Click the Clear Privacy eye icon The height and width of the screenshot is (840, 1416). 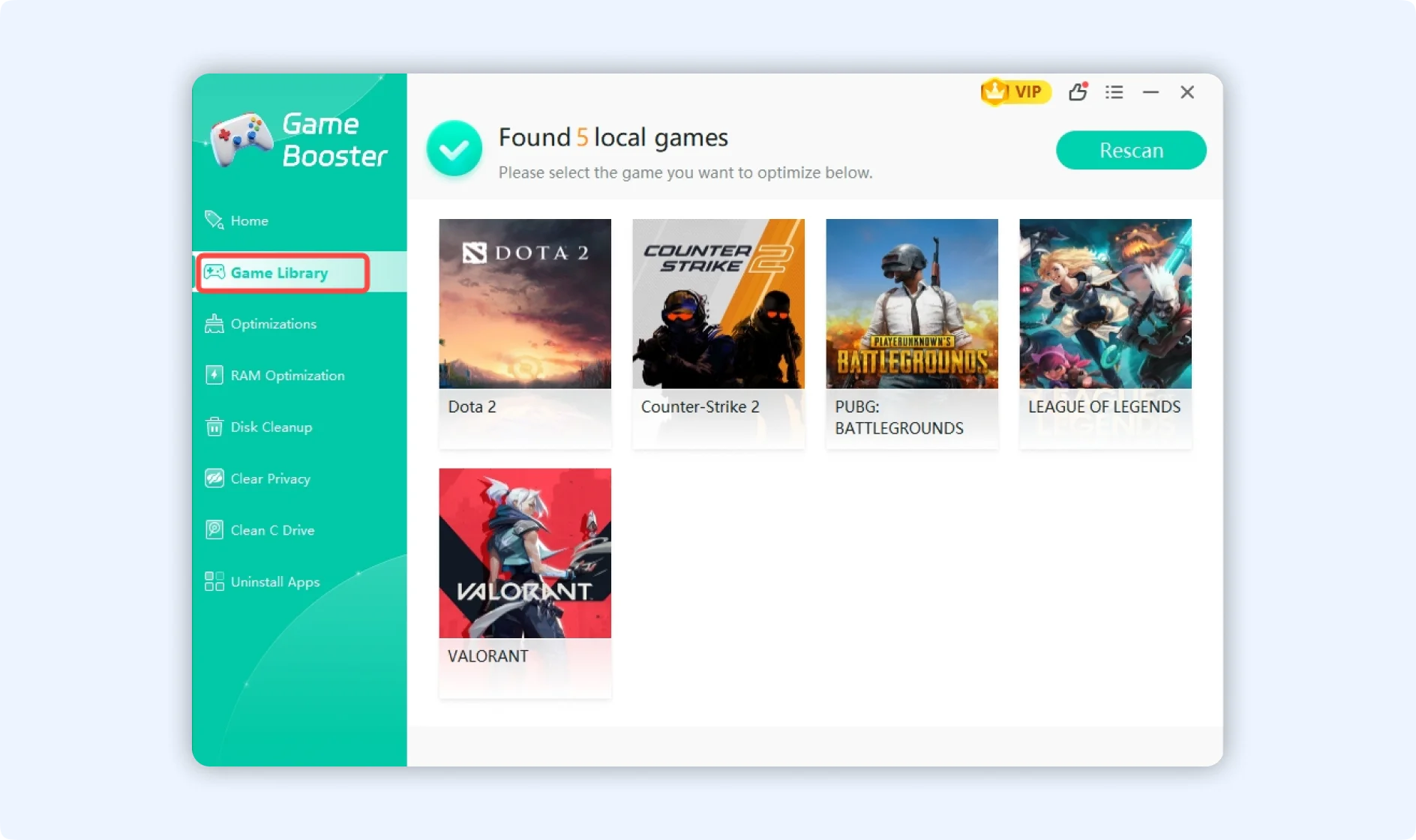tap(214, 478)
